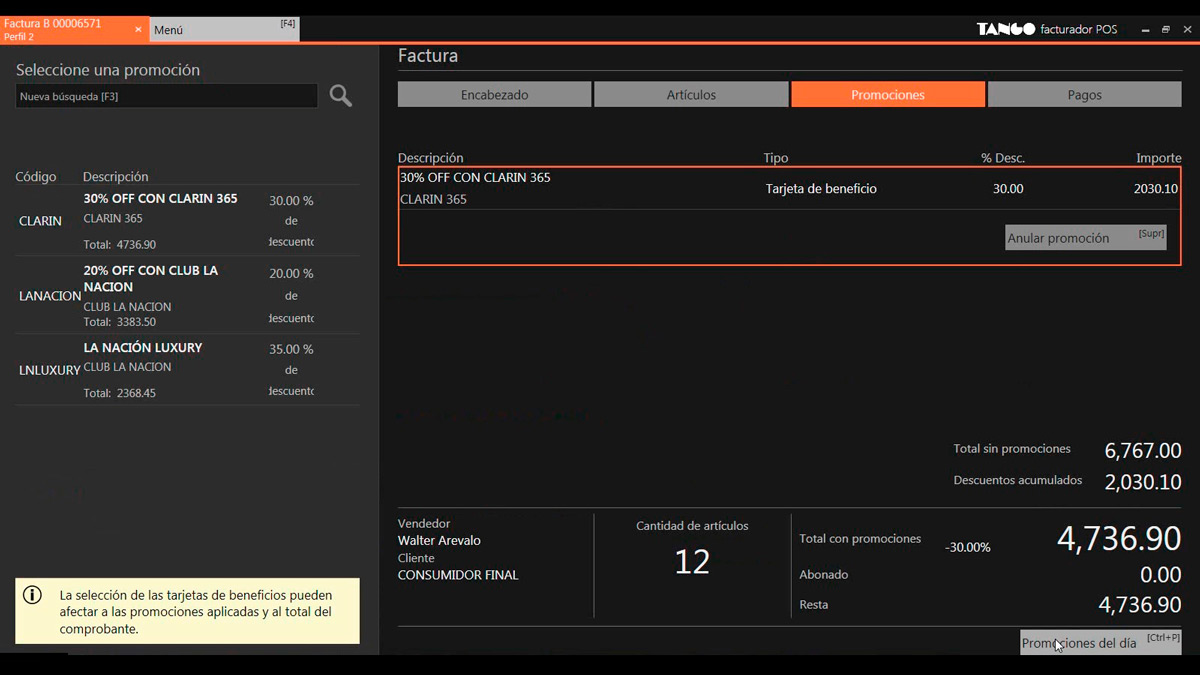Click the Promociones del día button
Image resolution: width=1200 pixels, height=675 pixels.
[1100, 642]
